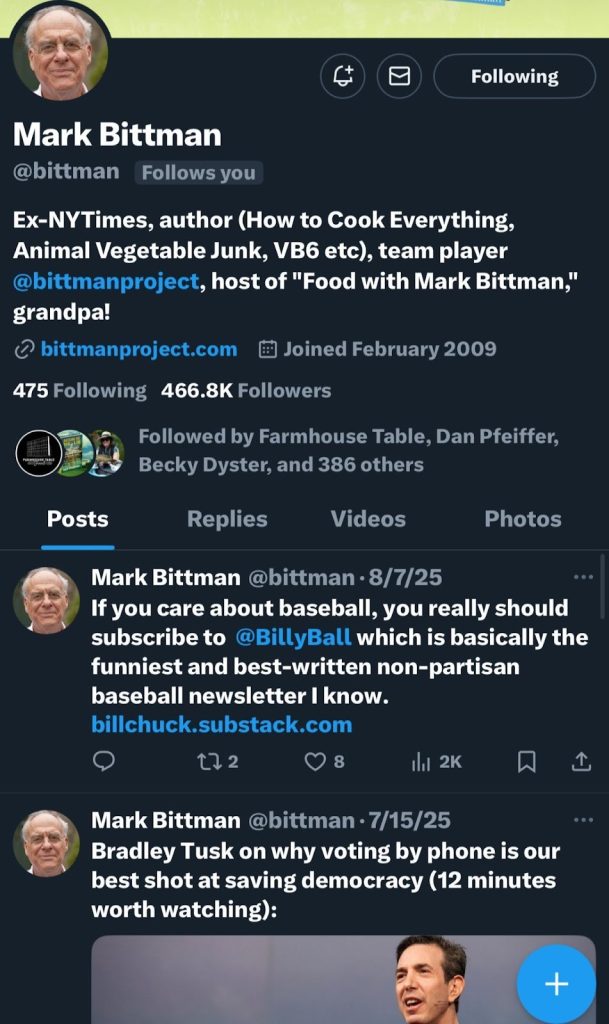
Task: Reply to the baseball newsletter post
Action: point(104,761)
